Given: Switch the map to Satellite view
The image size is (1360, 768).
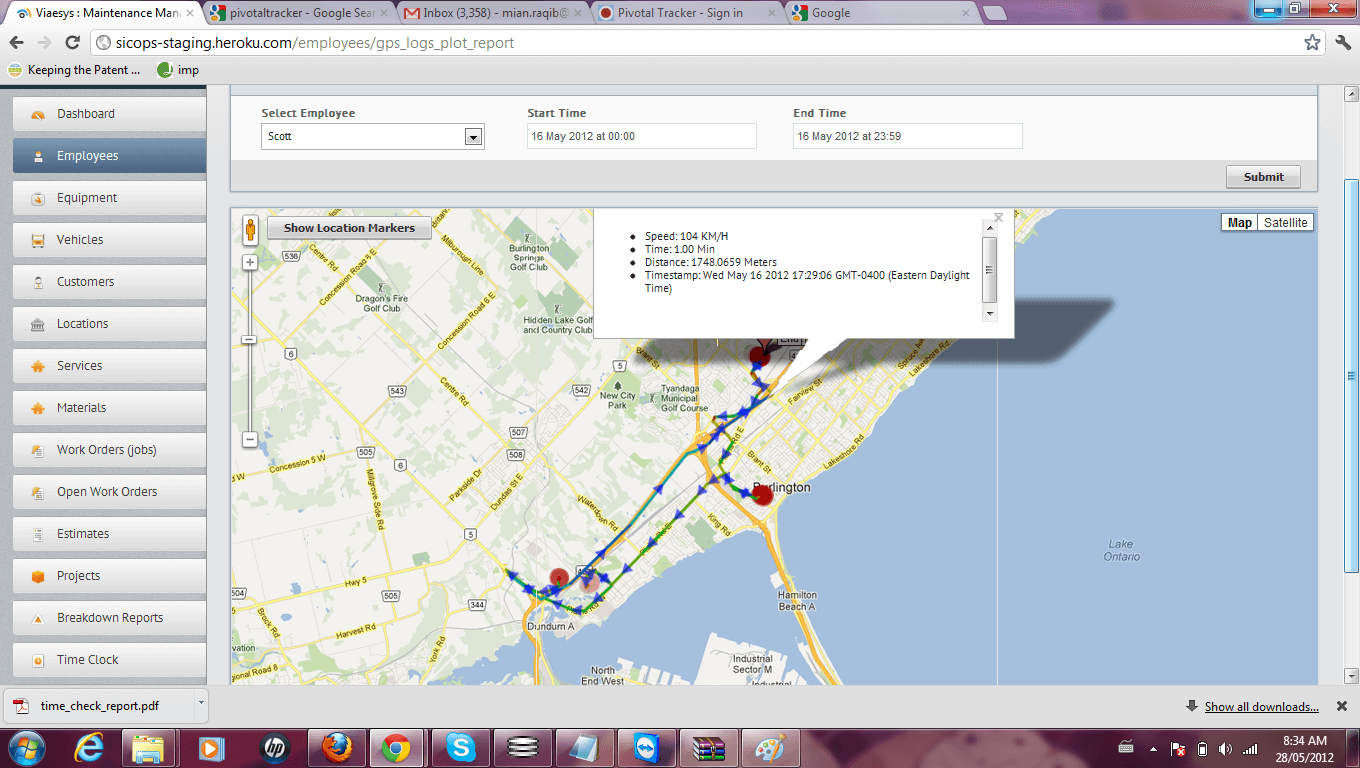Looking at the screenshot, I should pos(1285,223).
